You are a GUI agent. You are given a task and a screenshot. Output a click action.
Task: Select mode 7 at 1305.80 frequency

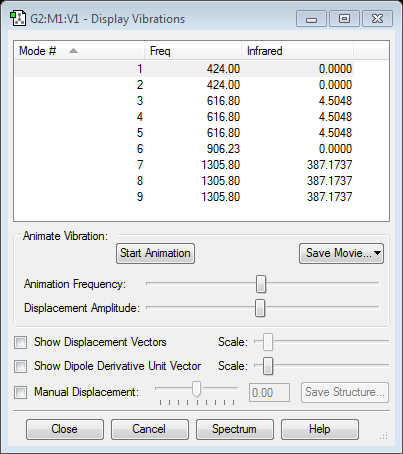coord(184,165)
